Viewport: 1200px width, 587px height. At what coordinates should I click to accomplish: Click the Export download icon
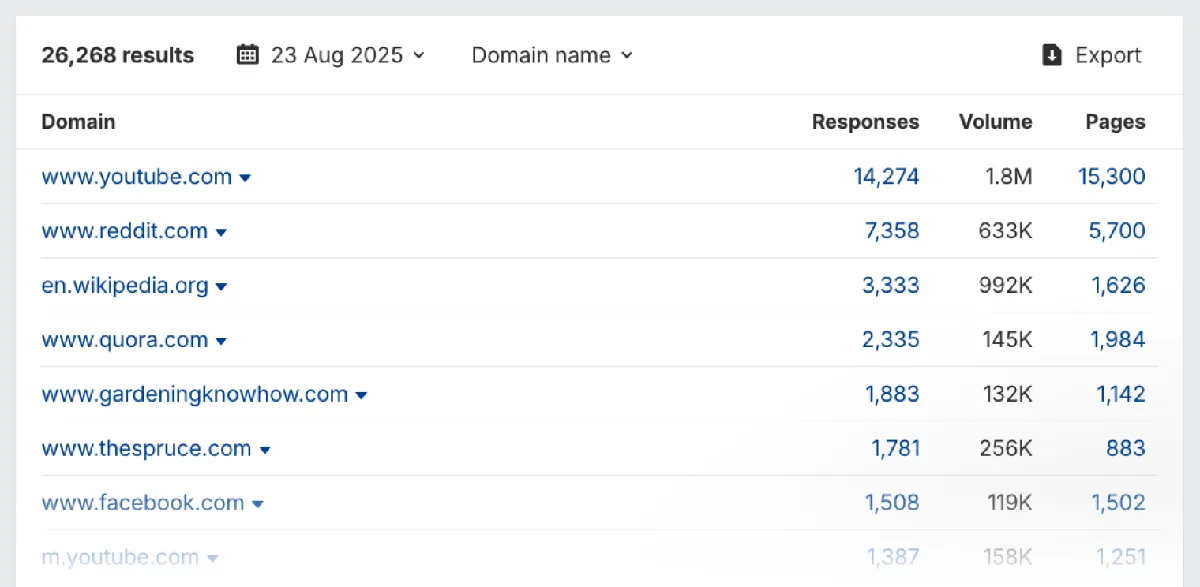pyautogui.click(x=1052, y=55)
